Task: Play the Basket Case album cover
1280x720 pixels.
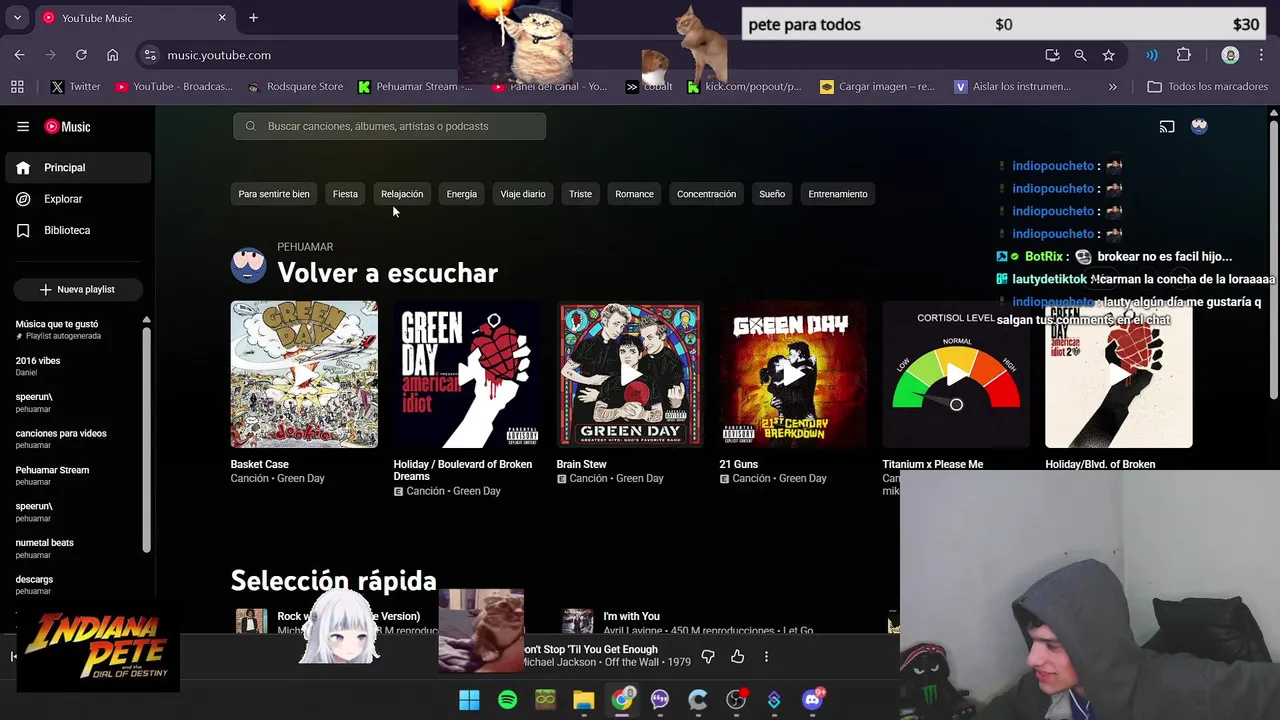Action: (304, 374)
